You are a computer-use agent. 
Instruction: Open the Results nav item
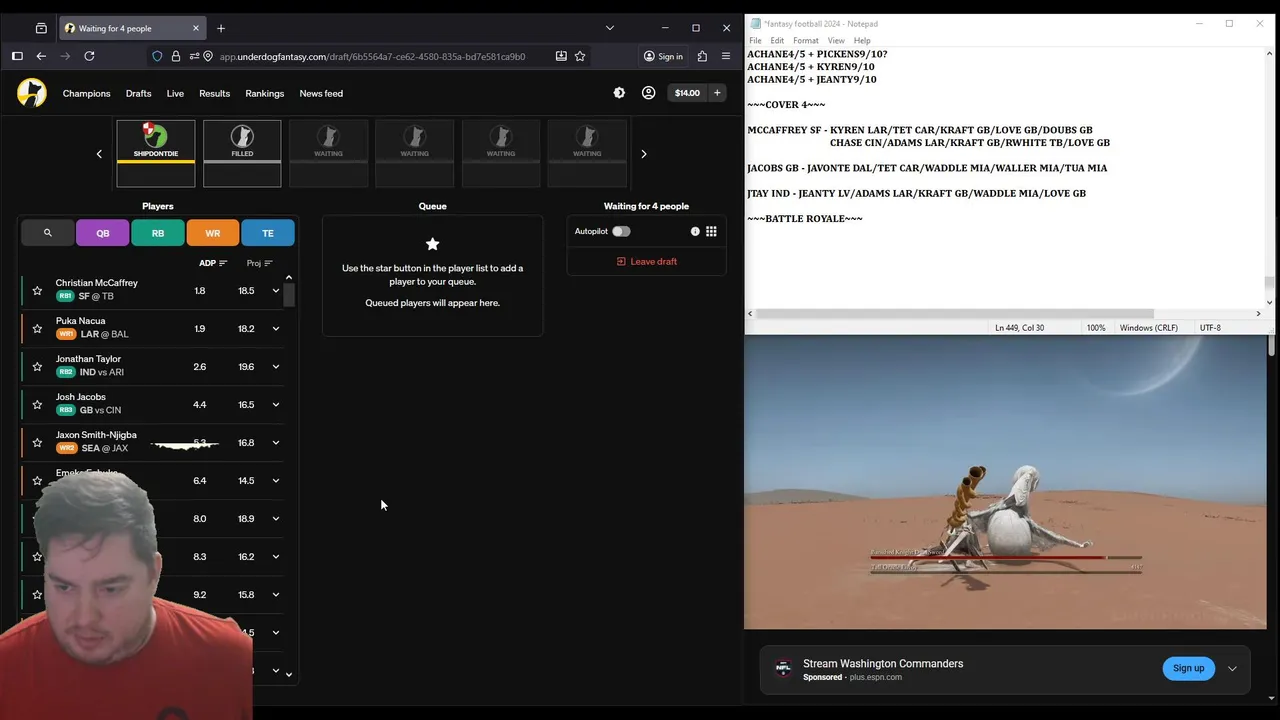pos(214,93)
